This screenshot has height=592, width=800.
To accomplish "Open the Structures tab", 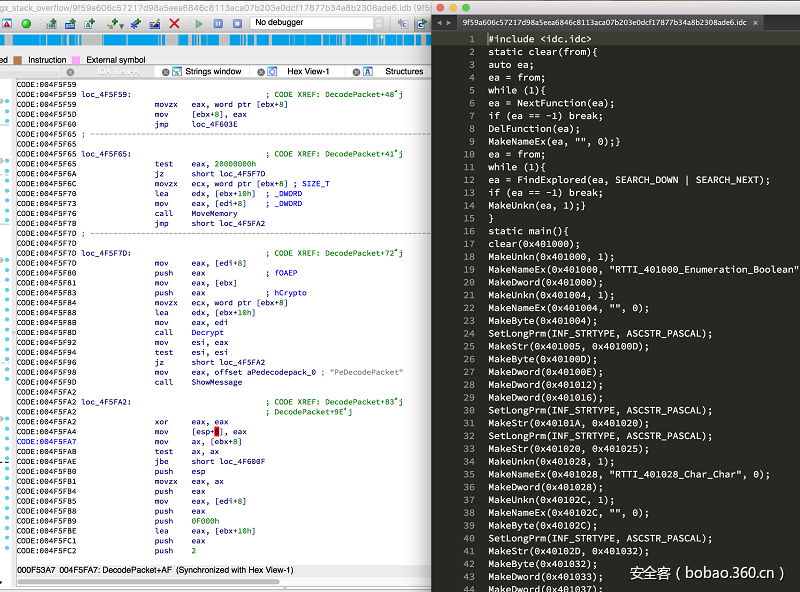I will [404, 72].
